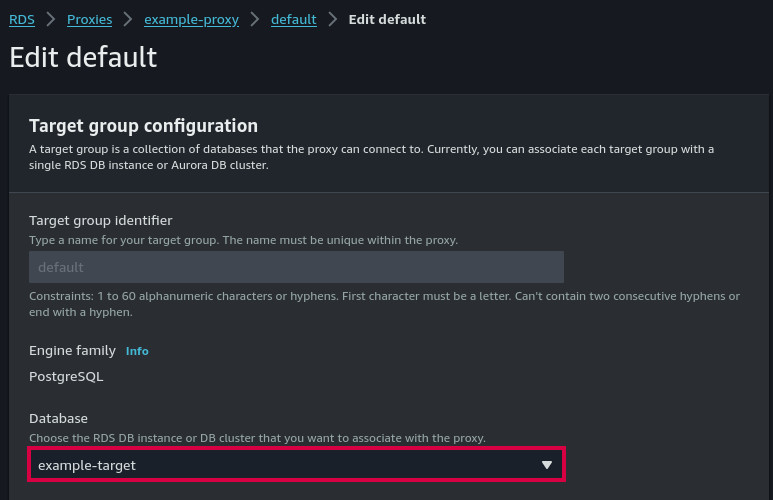Click the default breadcrumb link

[293, 19]
